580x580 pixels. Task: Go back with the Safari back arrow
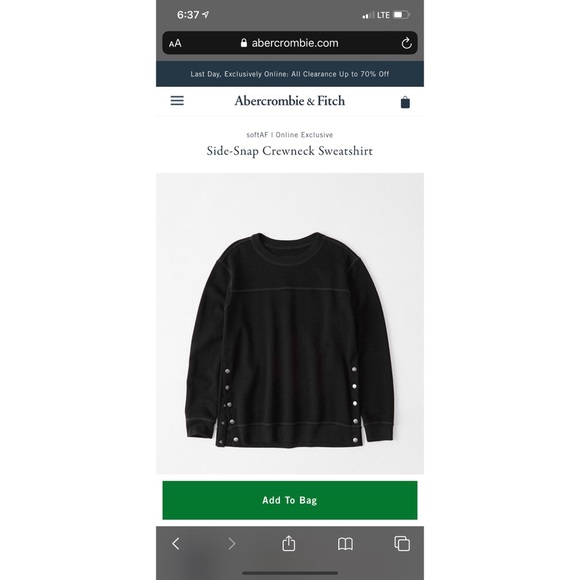tap(176, 543)
